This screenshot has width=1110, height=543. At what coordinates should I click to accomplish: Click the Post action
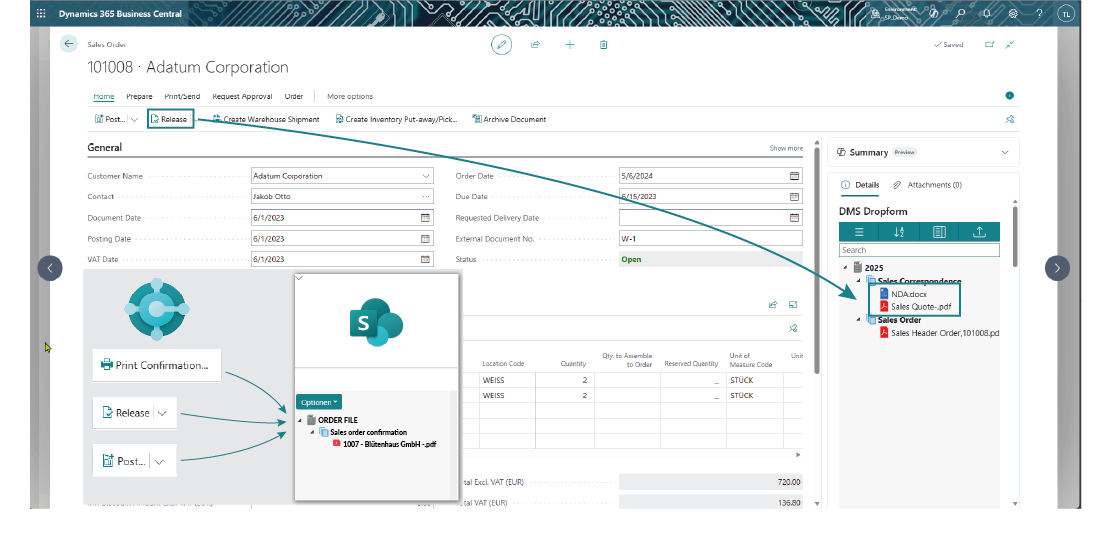(110, 119)
